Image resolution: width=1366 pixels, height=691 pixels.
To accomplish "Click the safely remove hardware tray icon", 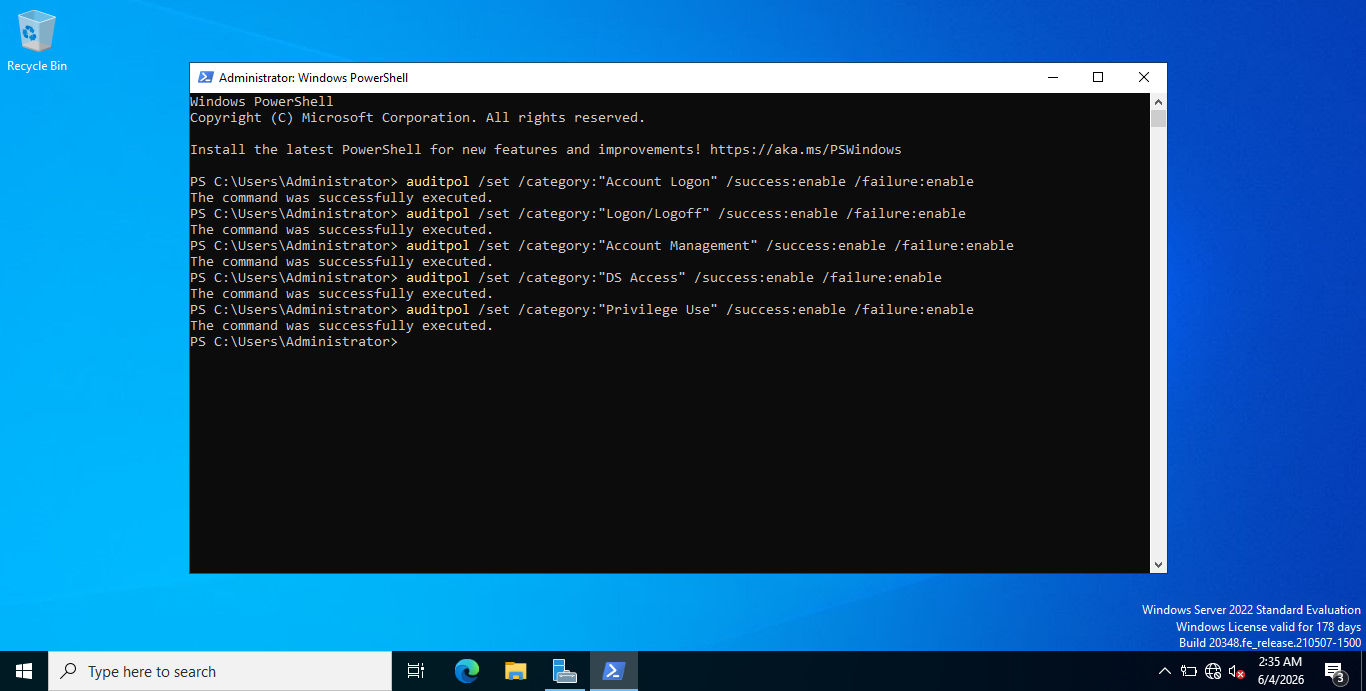I will tap(1189, 671).
